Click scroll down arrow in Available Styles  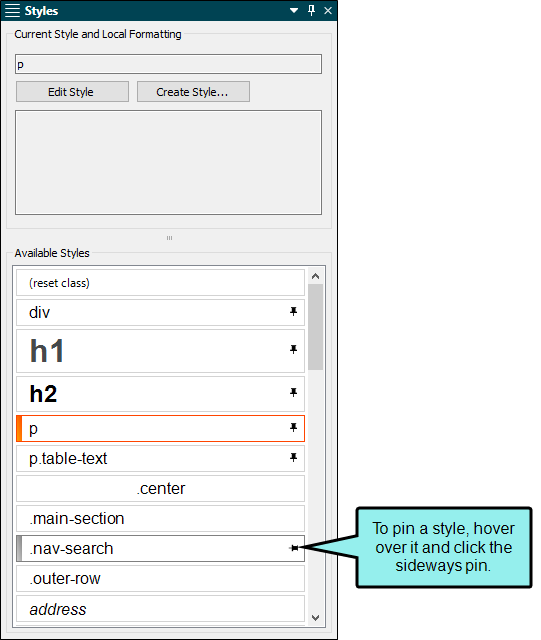pos(315,618)
